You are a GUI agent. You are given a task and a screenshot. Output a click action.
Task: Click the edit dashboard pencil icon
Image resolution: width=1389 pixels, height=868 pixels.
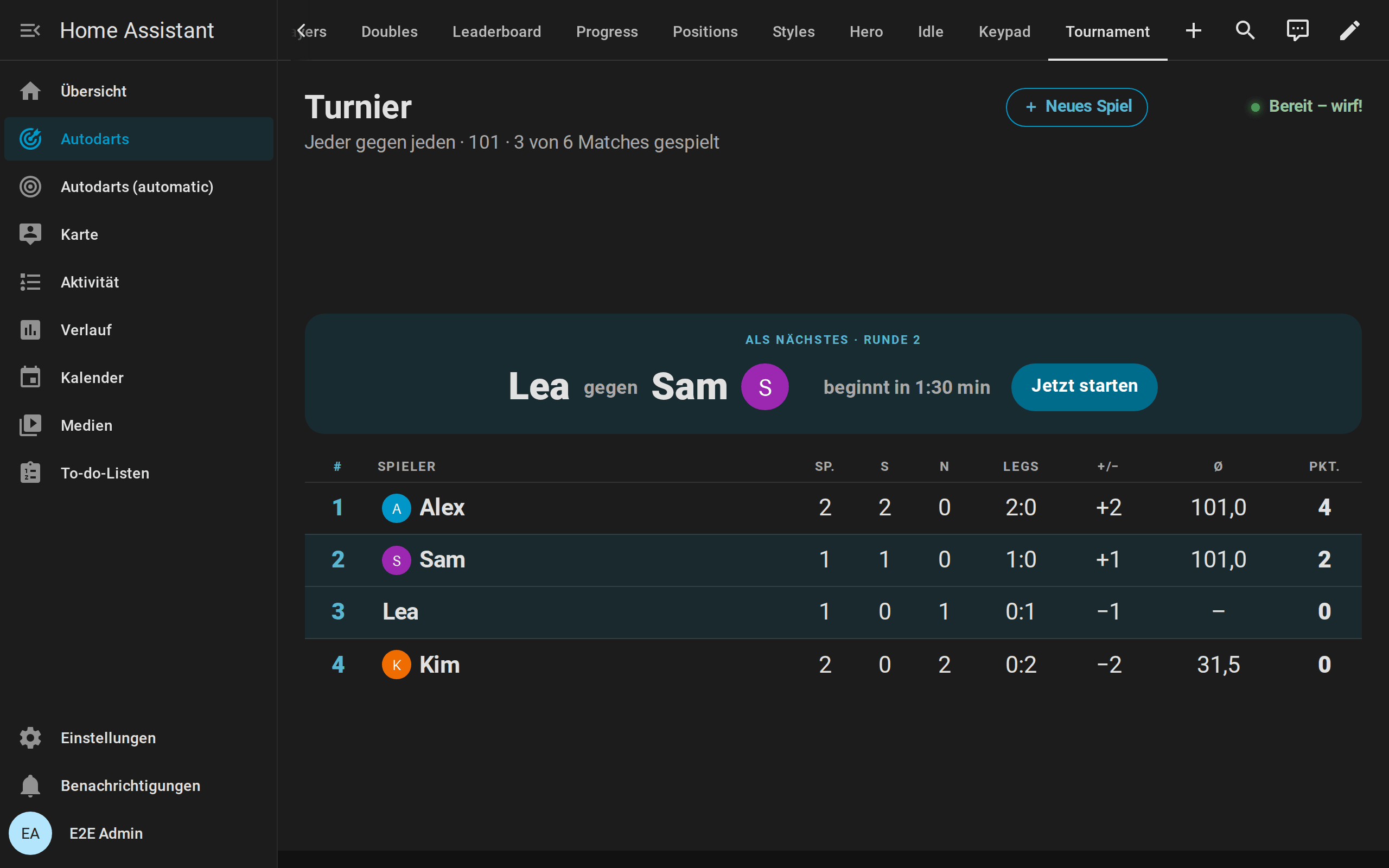tap(1349, 30)
